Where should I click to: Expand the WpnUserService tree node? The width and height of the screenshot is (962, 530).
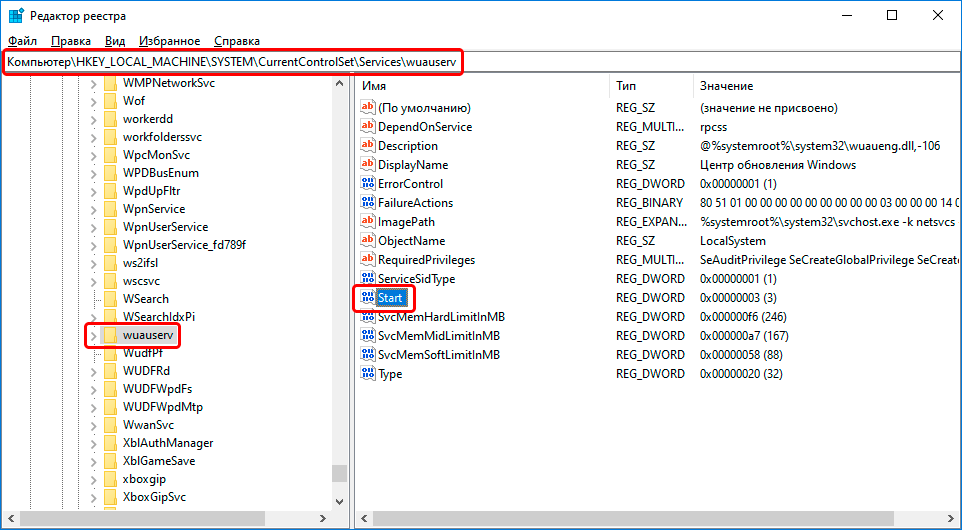coord(93,227)
